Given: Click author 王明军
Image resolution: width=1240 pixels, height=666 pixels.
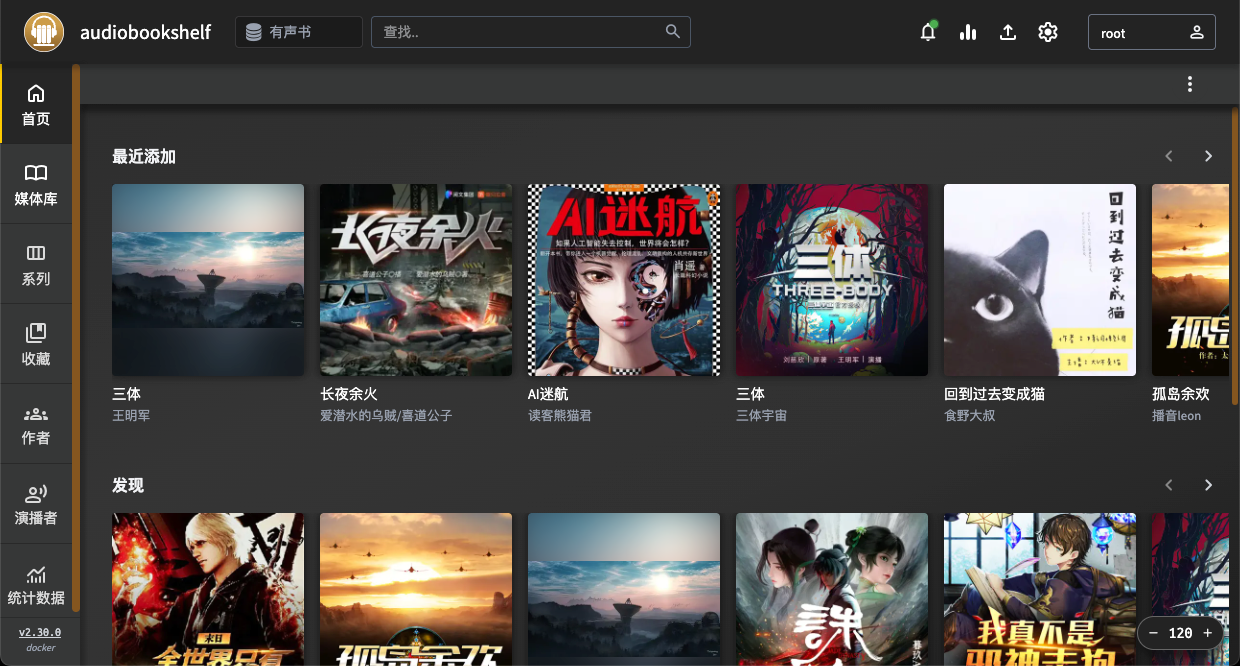Looking at the screenshot, I should pos(131,415).
